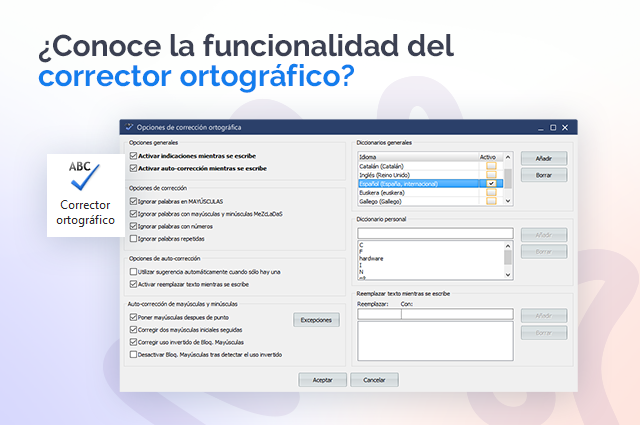Confirm with the Aceptar button
The height and width of the screenshot is (425, 640).
[x=323, y=380]
